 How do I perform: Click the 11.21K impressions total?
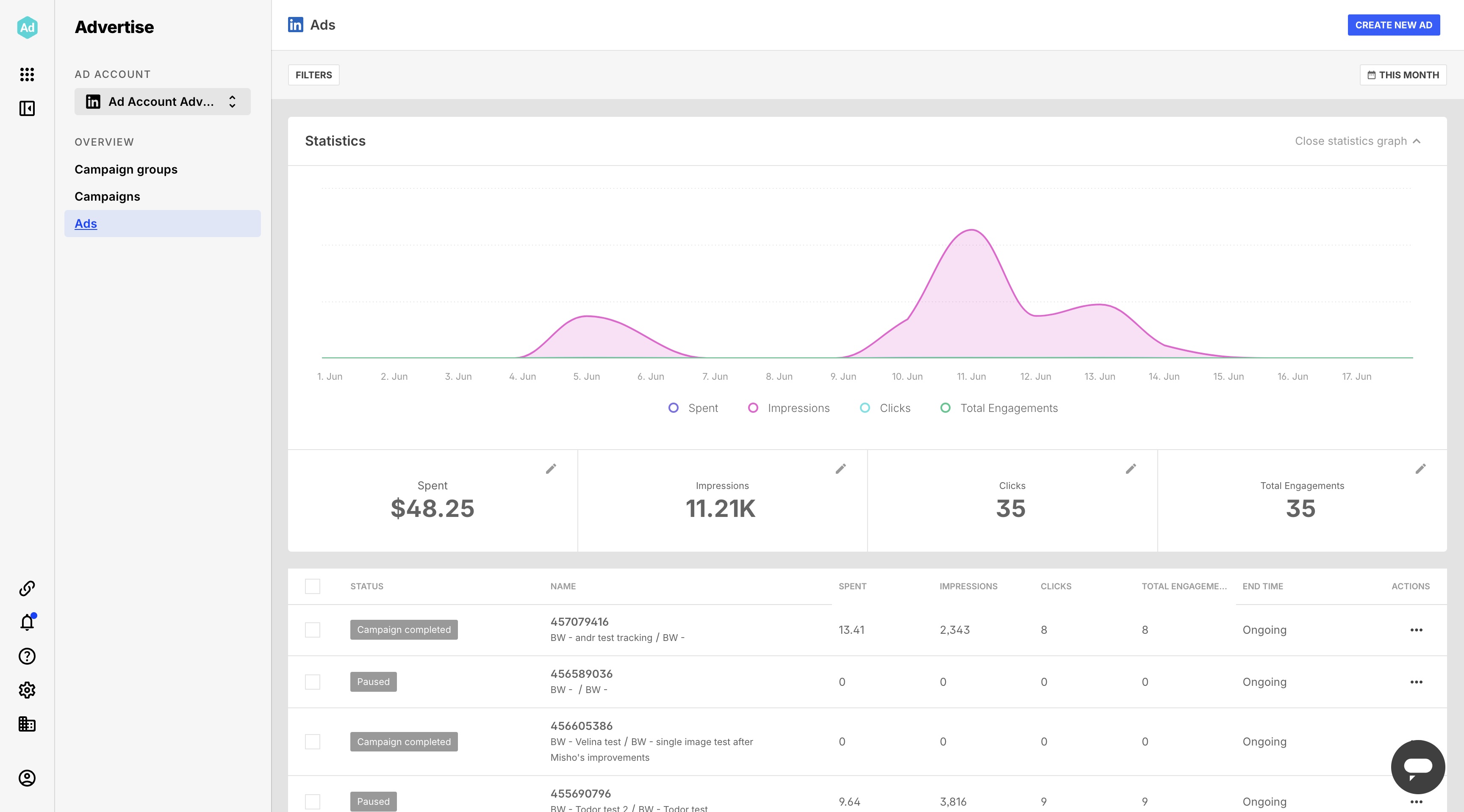pos(721,508)
